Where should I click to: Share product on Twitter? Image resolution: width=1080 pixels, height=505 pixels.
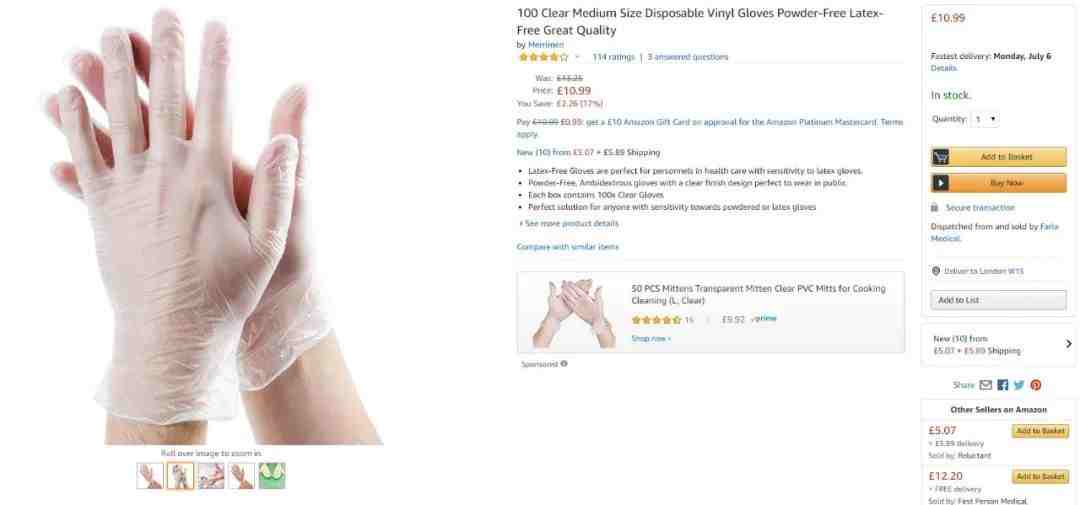pos(1019,385)
